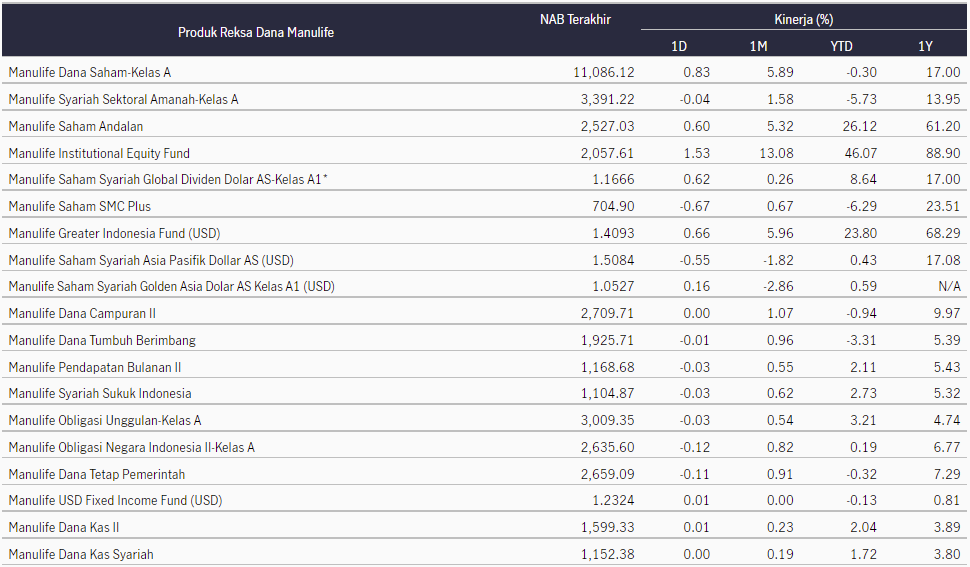The image size is (970, 567).
Task: Click NAB value 2,635.60
Action: pos(607,448)
